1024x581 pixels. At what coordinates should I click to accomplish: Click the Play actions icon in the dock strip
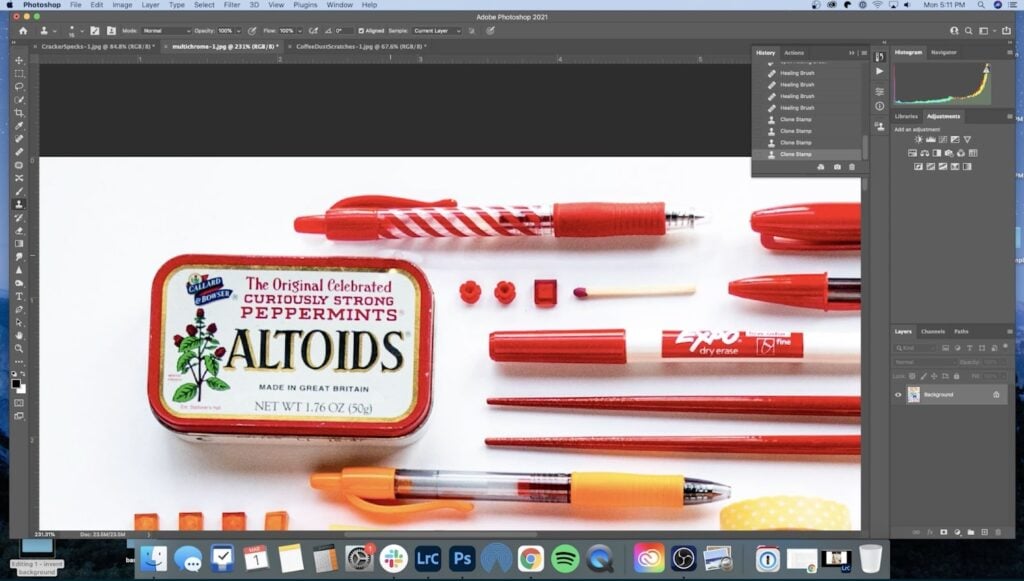point(880,71)
